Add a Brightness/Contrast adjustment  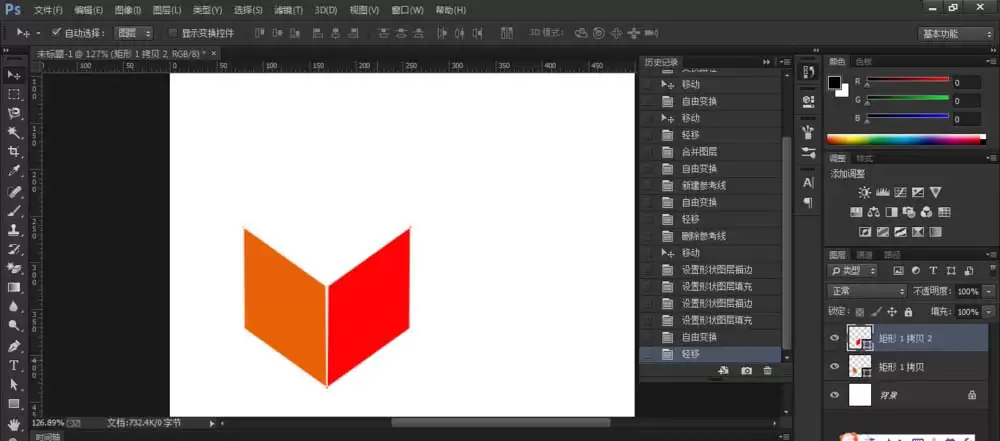pyautogui.click(x=864, y=192)
